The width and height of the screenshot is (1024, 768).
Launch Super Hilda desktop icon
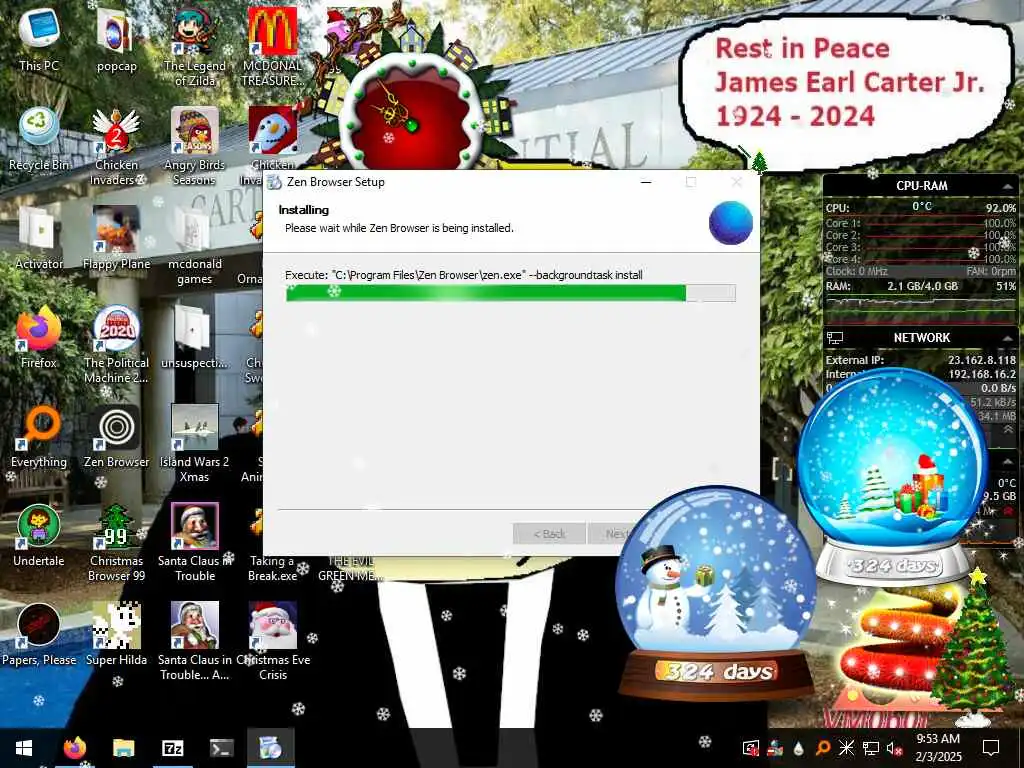click(116, 635)
